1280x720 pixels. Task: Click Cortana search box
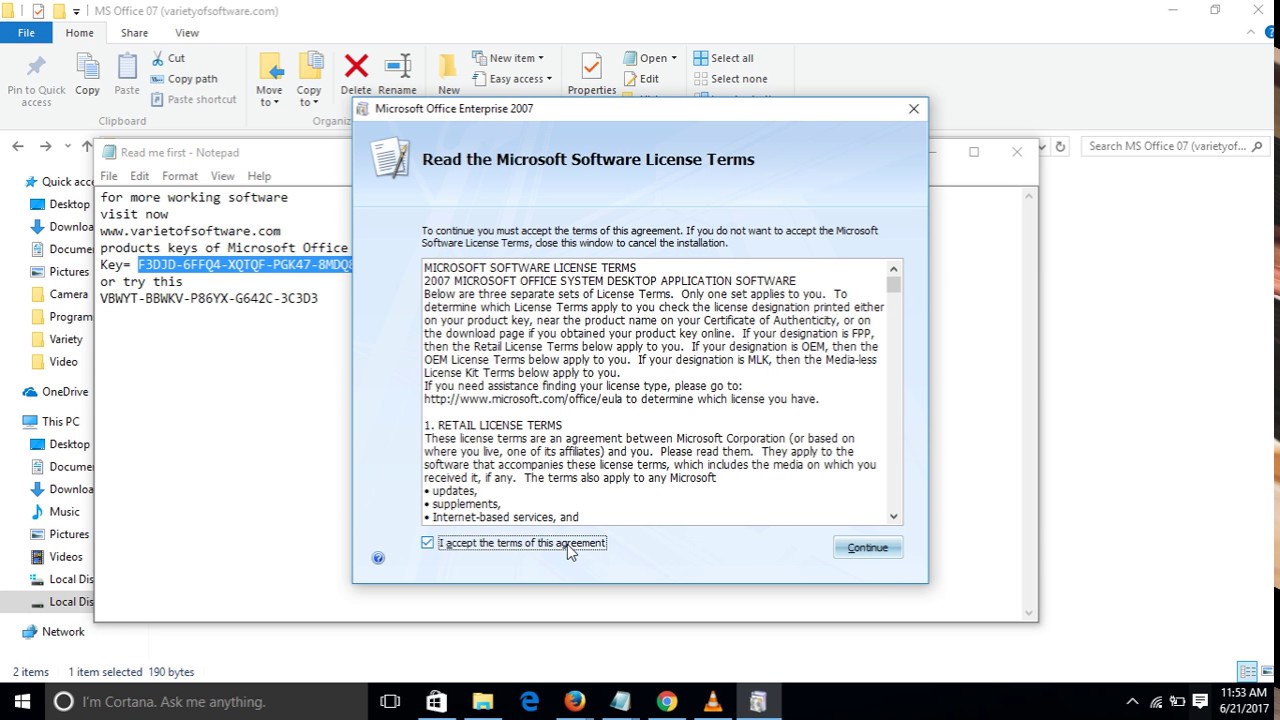[x=205, y=701]
